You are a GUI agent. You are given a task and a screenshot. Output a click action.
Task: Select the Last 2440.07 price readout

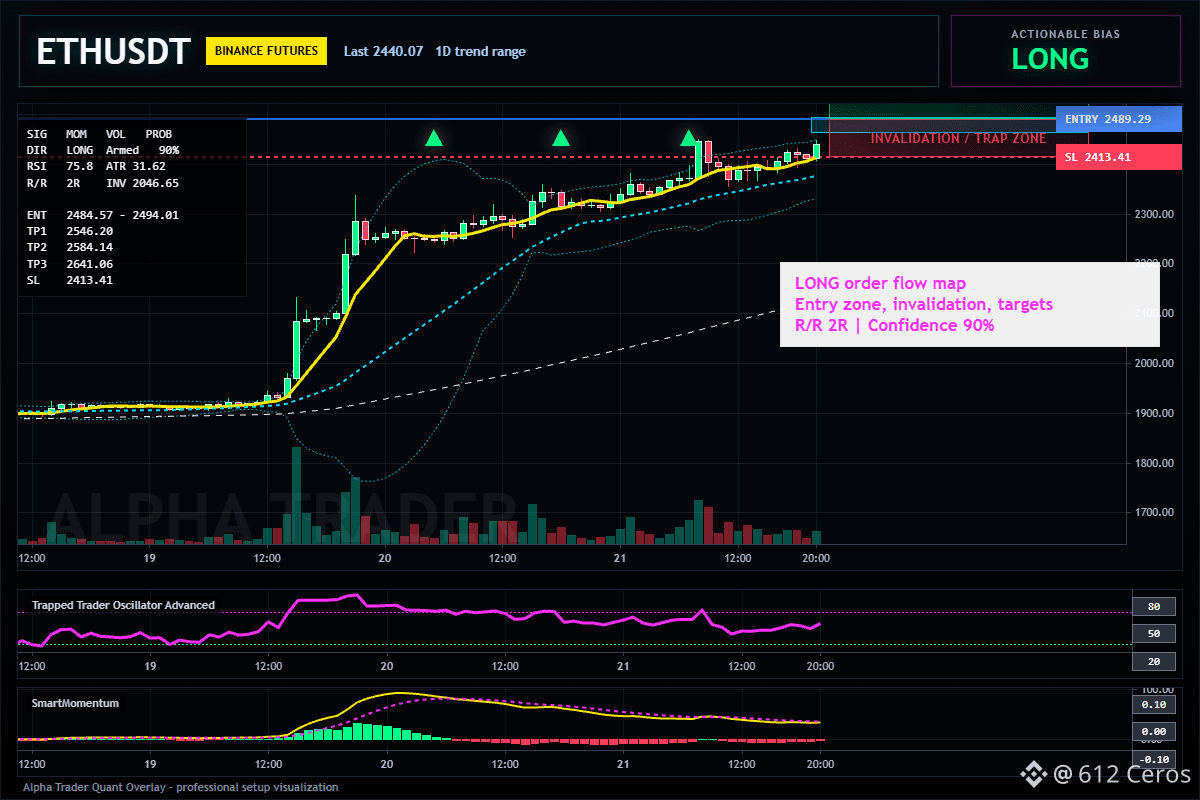383,51
